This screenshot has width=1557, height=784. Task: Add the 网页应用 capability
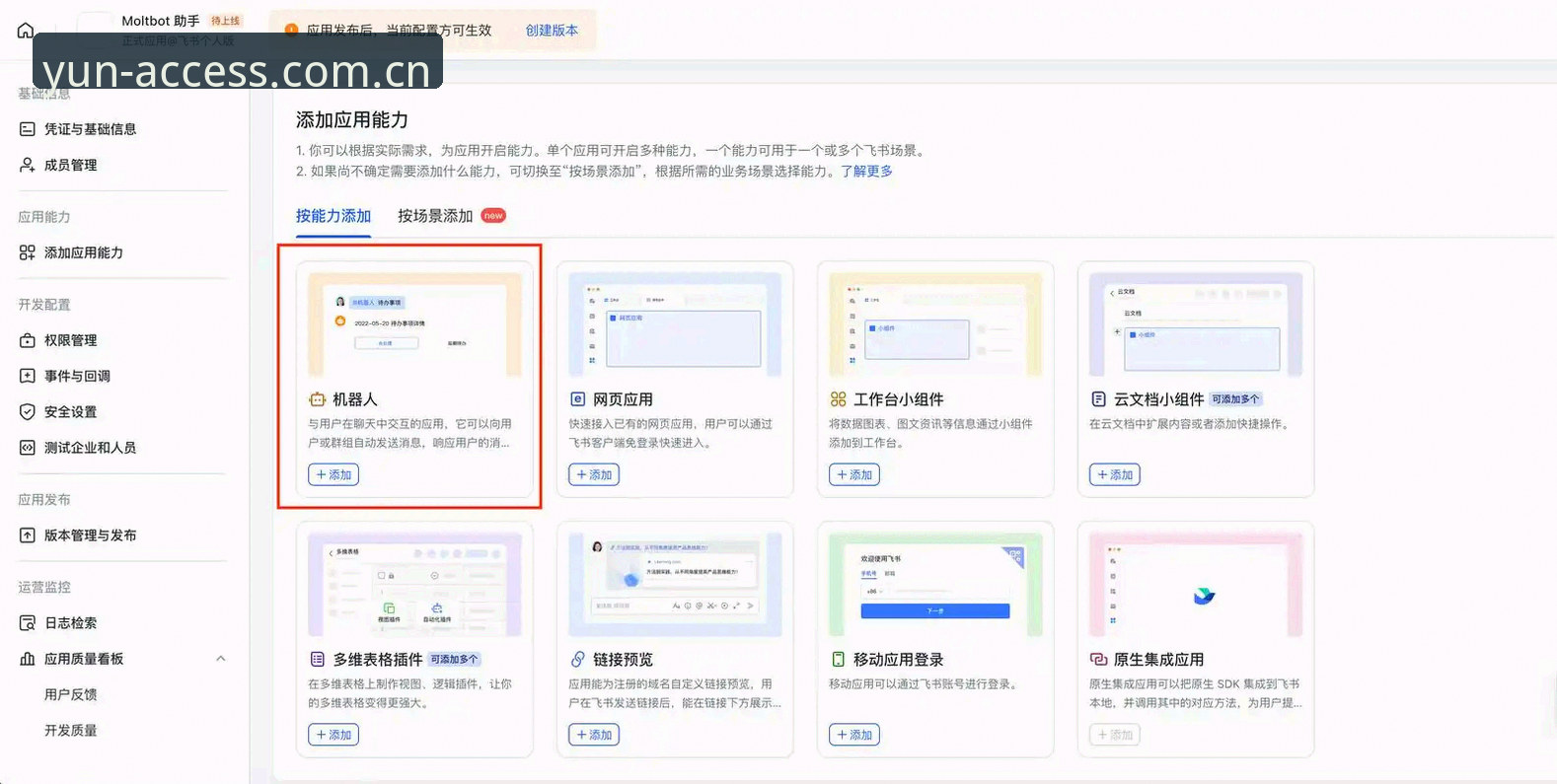click(x=594, y=474)
